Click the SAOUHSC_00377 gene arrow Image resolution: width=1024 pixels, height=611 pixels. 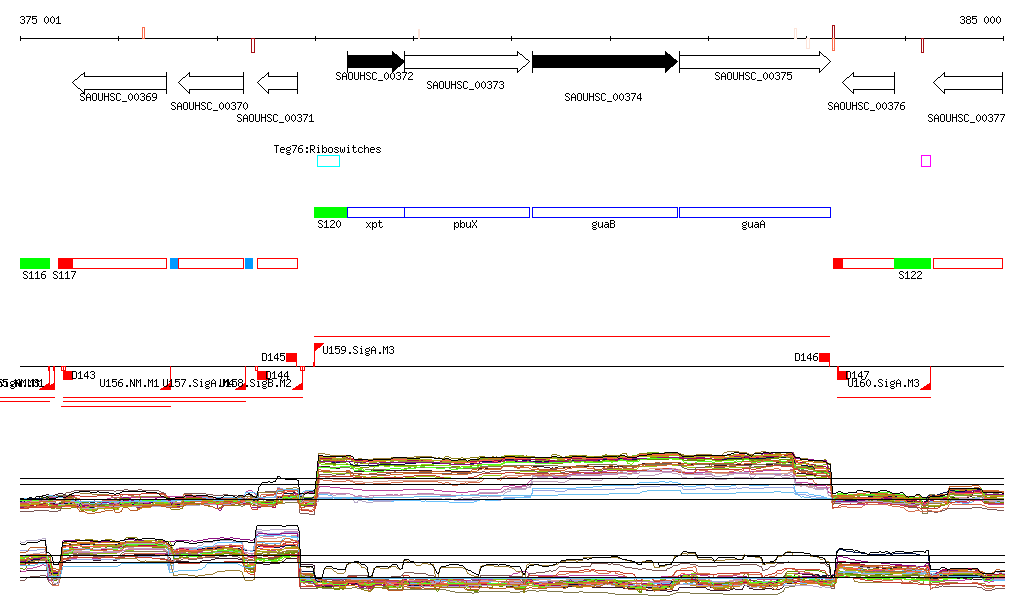(967, 82)
